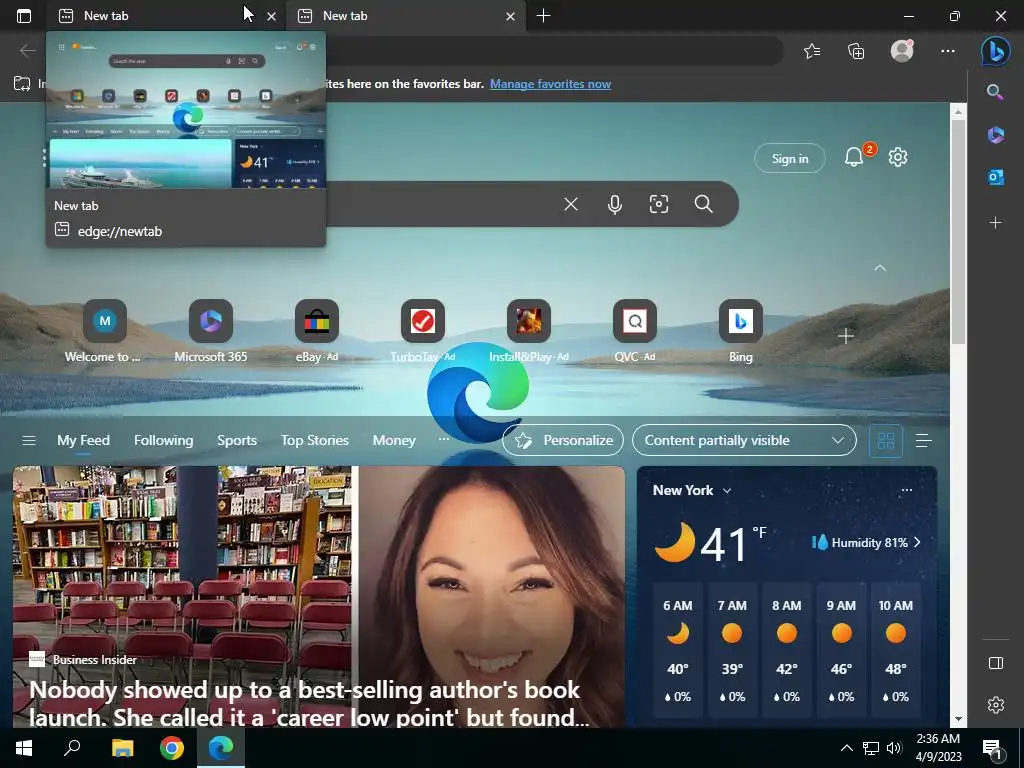Open notifications bell with badge 2
1024x768 pixels.
pyautogui.click(x=854, y=157)
